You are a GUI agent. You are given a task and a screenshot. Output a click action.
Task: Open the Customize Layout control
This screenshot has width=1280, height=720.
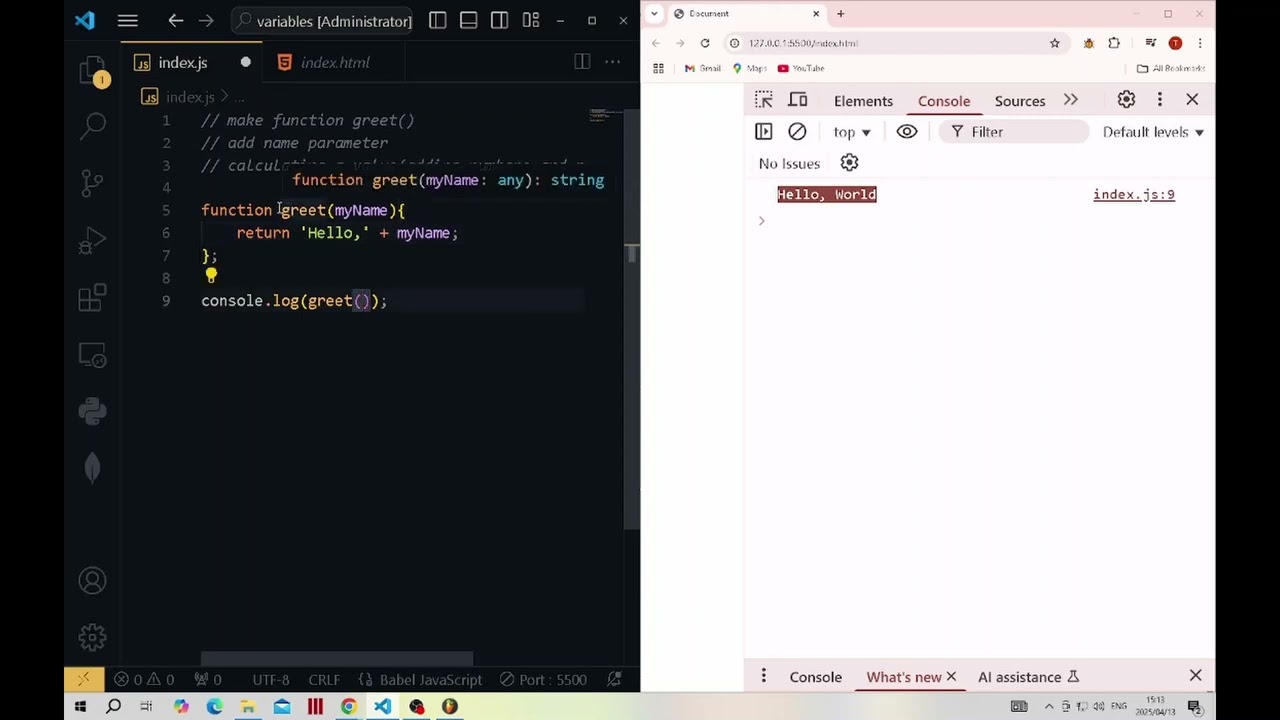pyautogui.click(x=531, y=20)
